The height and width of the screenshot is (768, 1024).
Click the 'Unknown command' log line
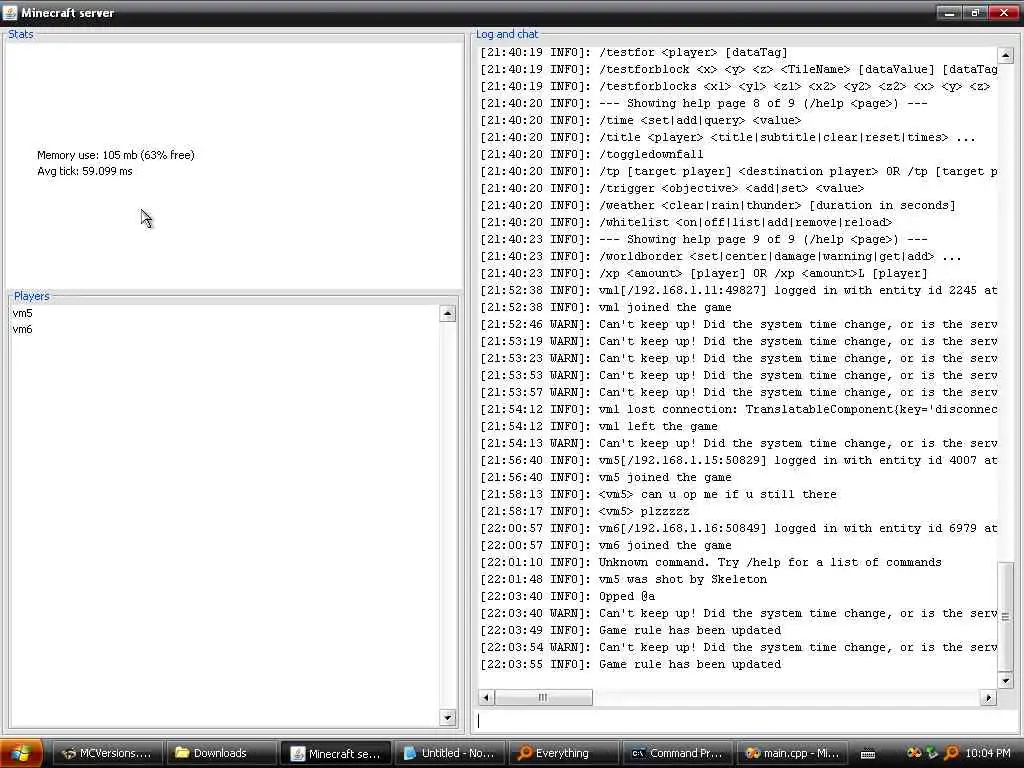711,562
